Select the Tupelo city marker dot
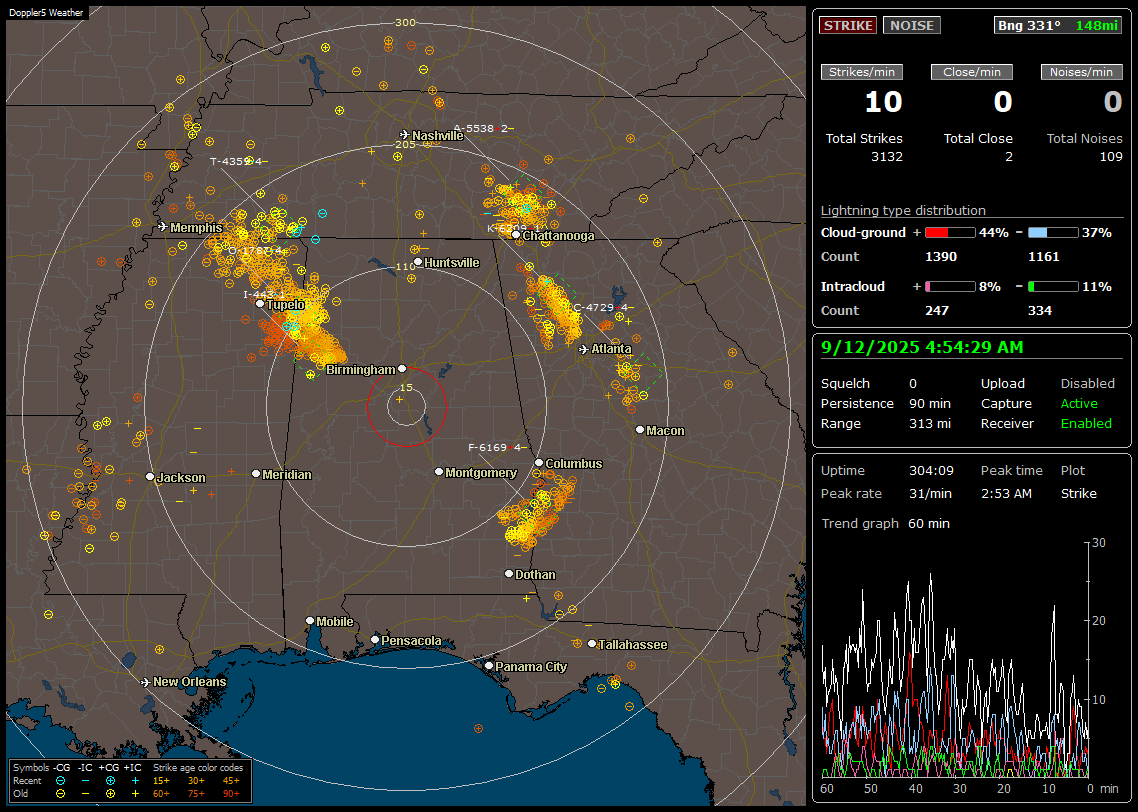 (x=260, y=304)
